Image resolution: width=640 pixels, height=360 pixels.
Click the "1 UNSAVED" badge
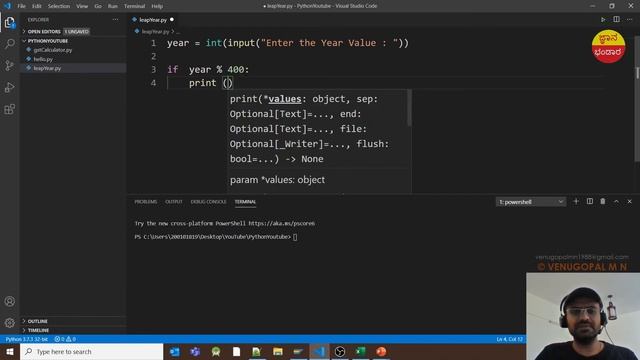77,31
